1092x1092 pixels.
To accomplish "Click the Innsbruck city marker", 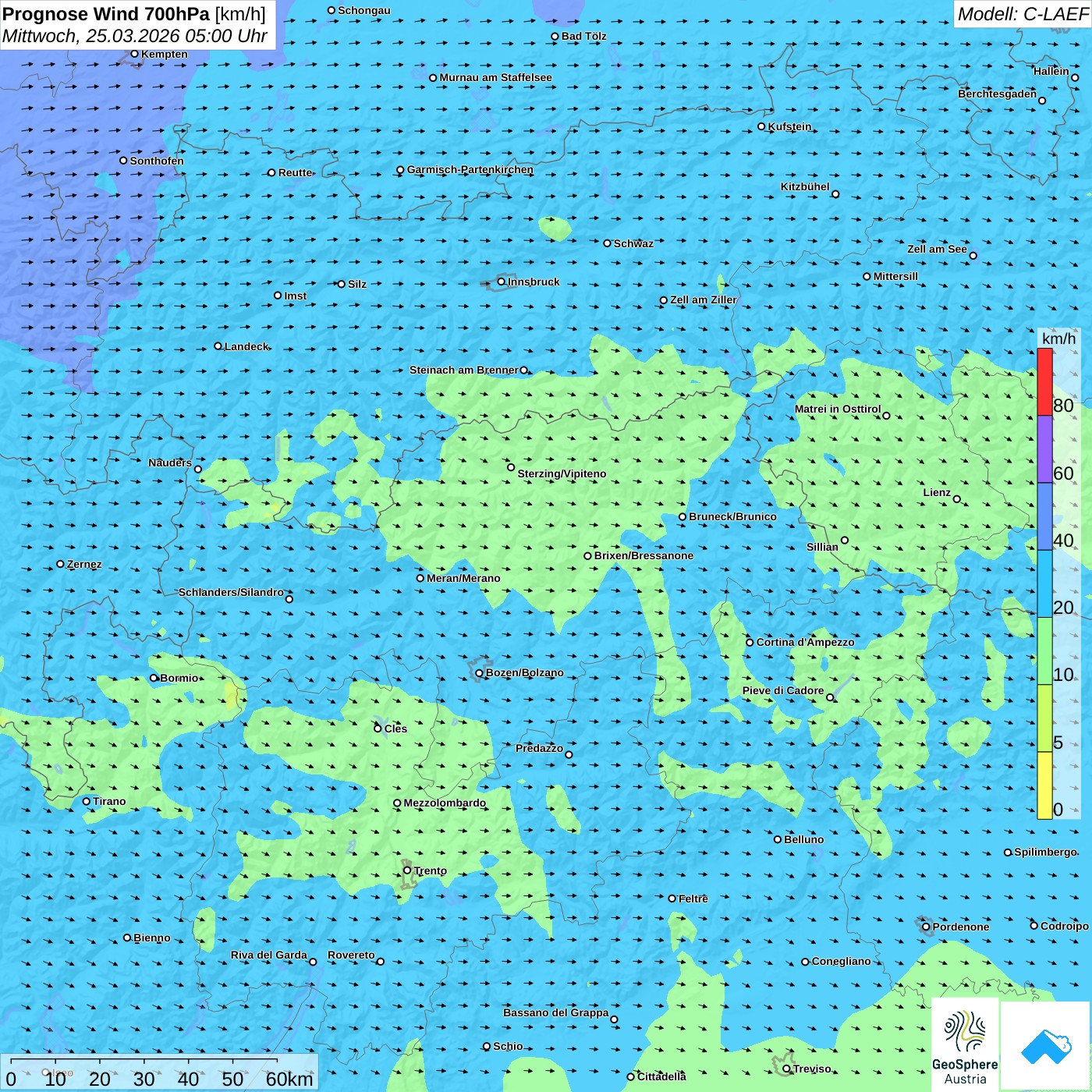I will pos(501,282).
